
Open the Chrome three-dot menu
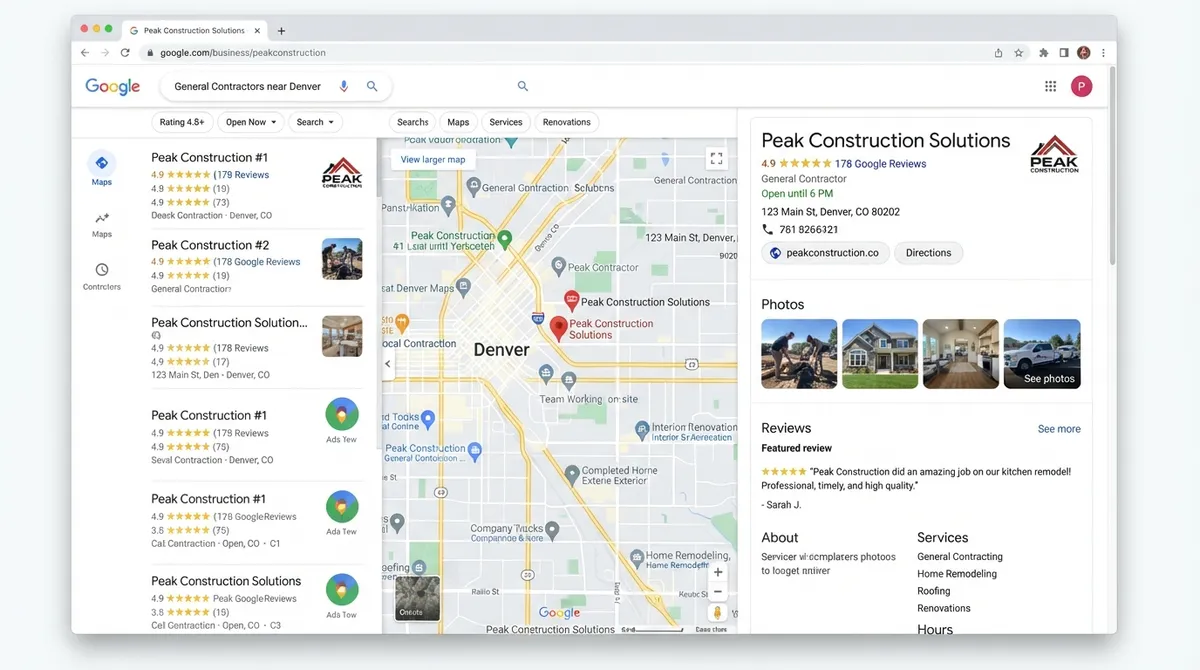[1104, 53]
